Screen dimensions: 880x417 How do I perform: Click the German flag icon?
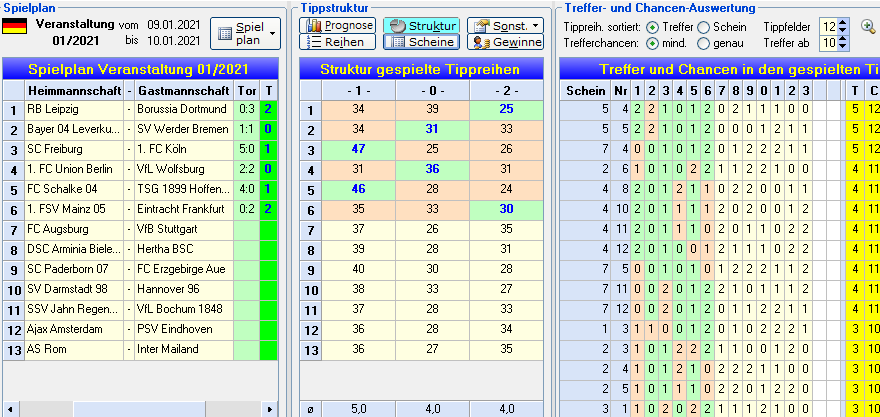click(15, 26)
